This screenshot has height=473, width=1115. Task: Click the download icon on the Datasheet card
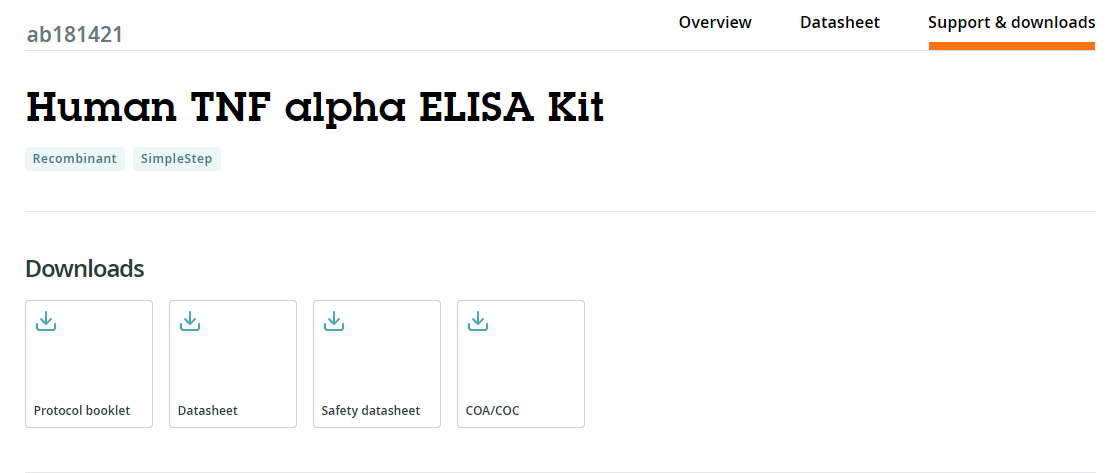coord(190,321)
